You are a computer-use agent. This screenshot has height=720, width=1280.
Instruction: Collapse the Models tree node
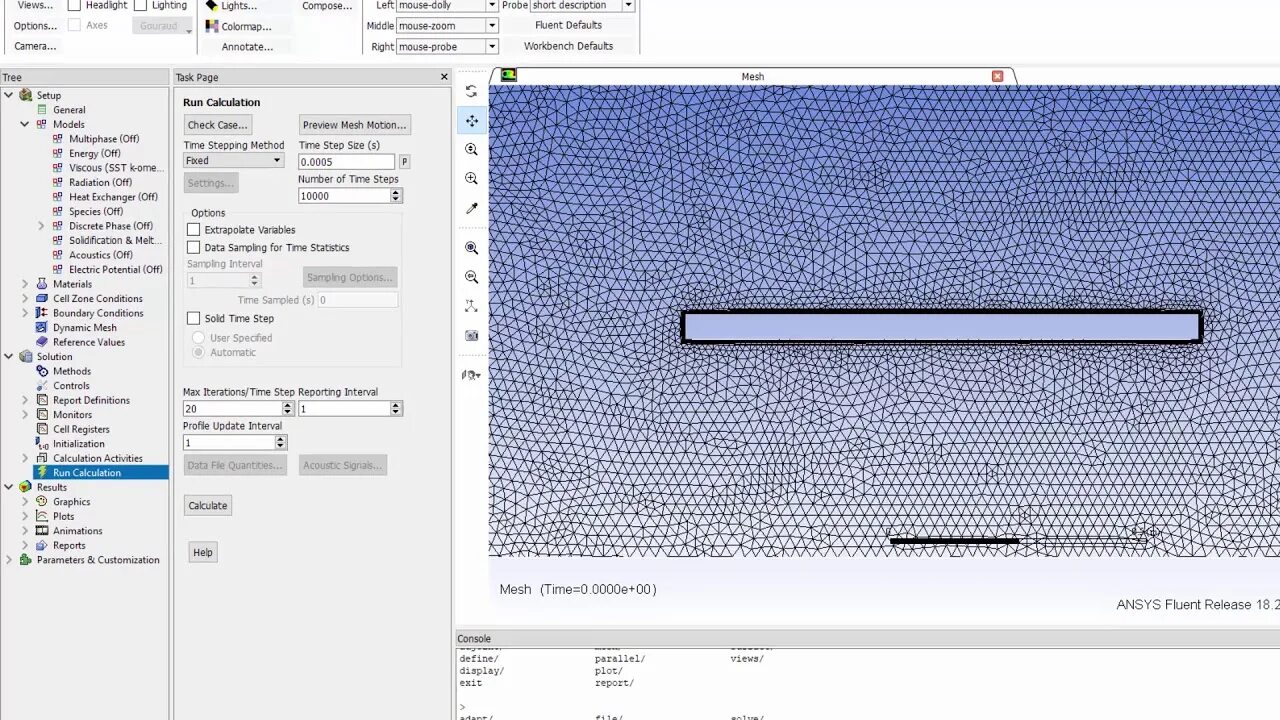tap(25, 124)
